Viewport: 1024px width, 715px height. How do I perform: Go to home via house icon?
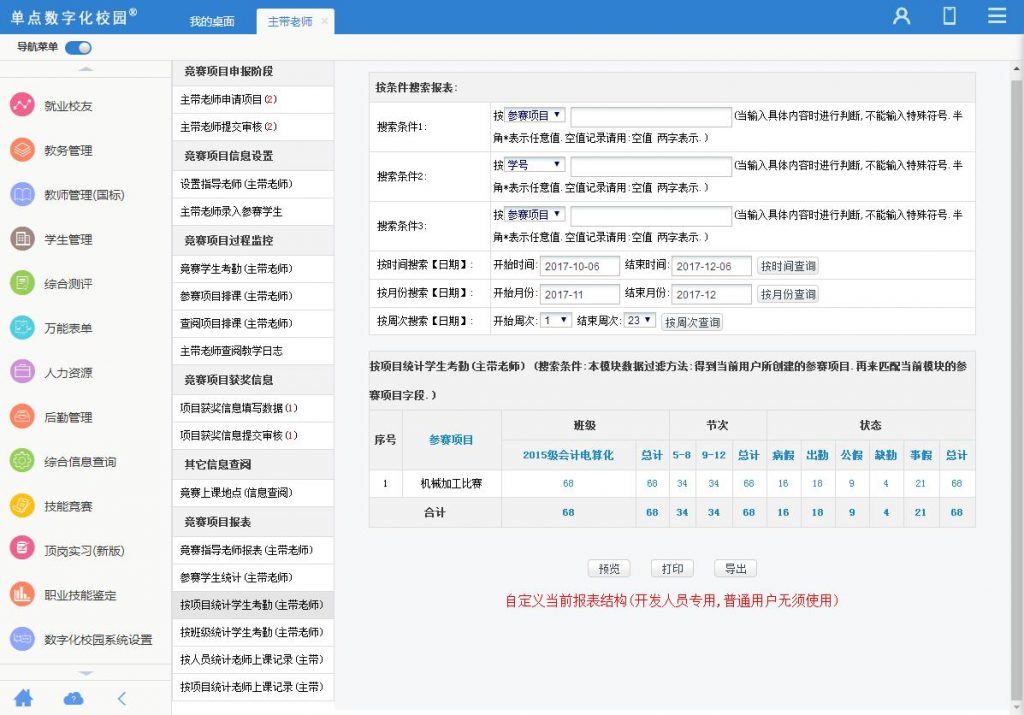[x=24, y=698]
